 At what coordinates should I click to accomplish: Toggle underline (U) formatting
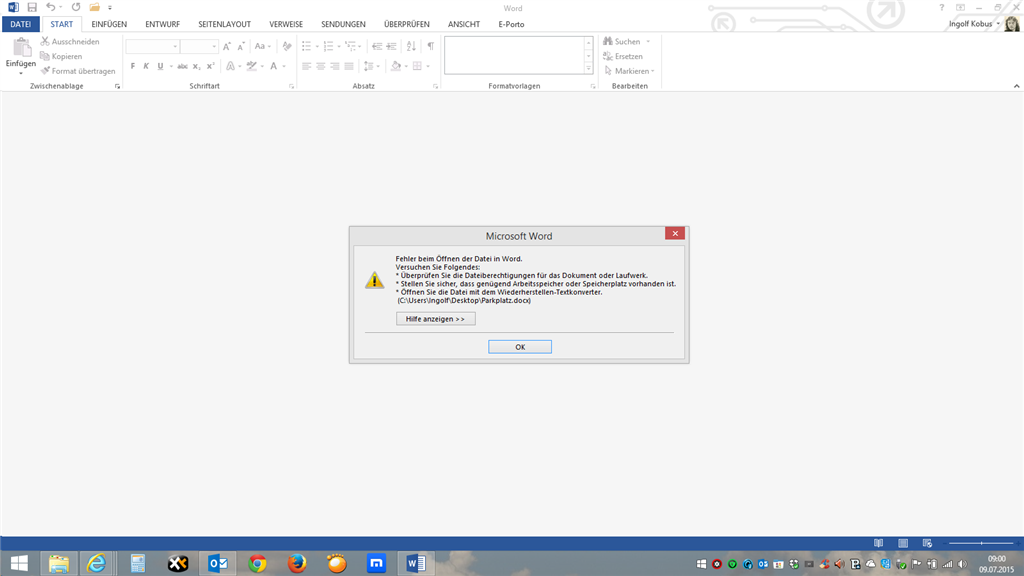[x=160, y=66]
